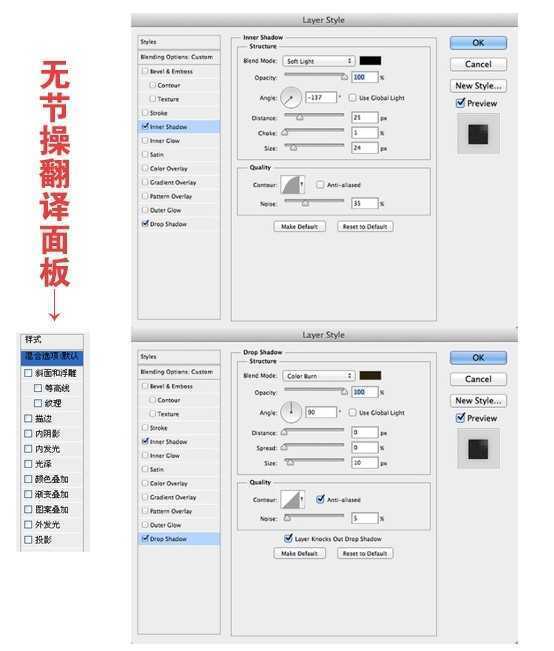Click Cancel in the Inner Shadow dialog
This screenshot has width=554, height=651.
478,64
